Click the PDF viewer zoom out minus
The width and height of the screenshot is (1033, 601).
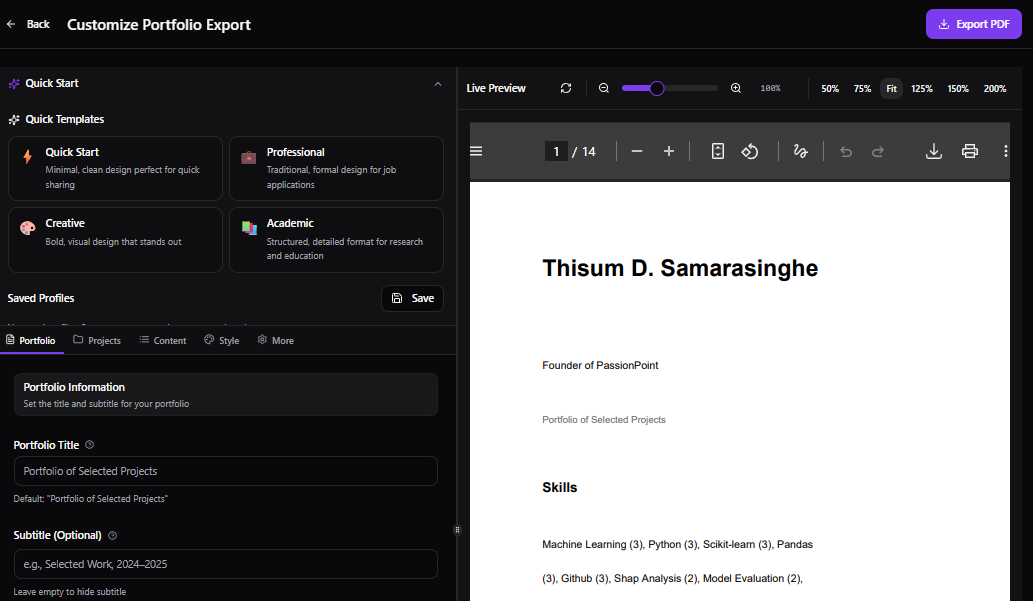(x=636, y=152)
